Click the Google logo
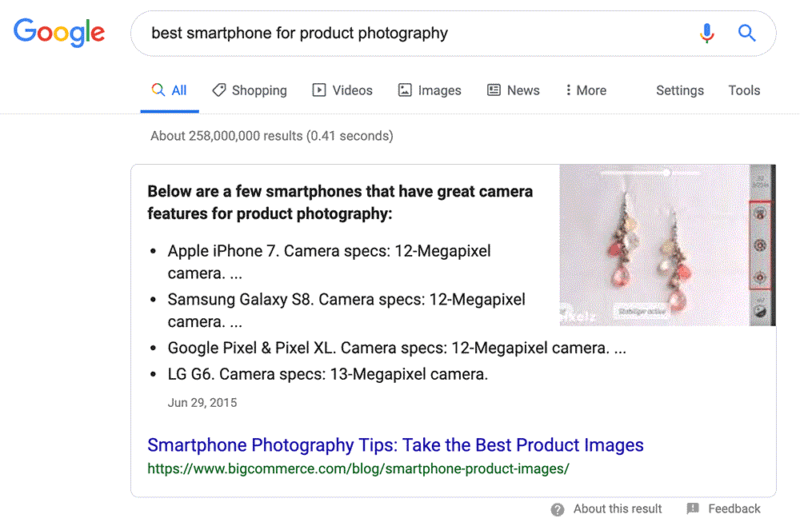The height and width of the screenshot is (530, 800). pos(59,33)
